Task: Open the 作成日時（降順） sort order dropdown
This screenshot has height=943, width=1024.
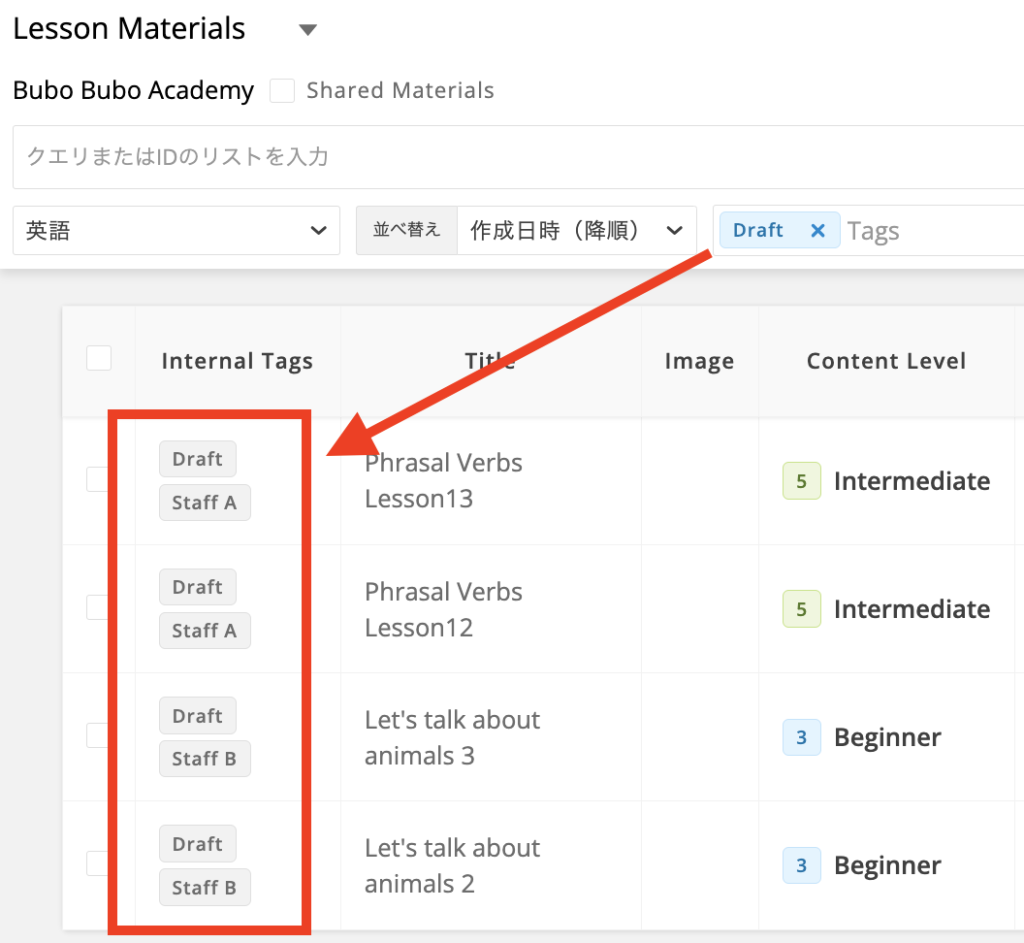Action: [x=576, y=231]
